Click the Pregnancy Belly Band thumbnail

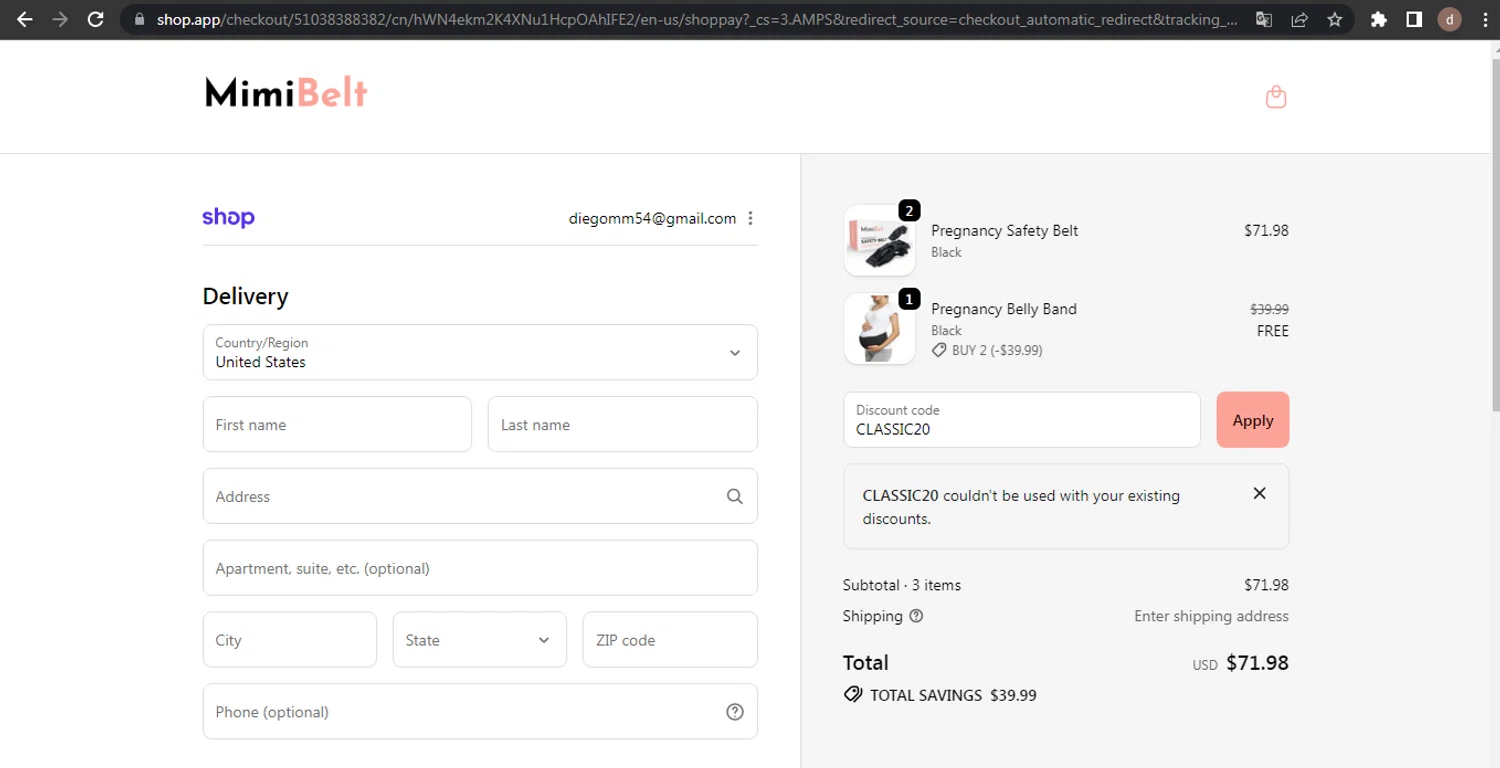[x=879, y=329]
